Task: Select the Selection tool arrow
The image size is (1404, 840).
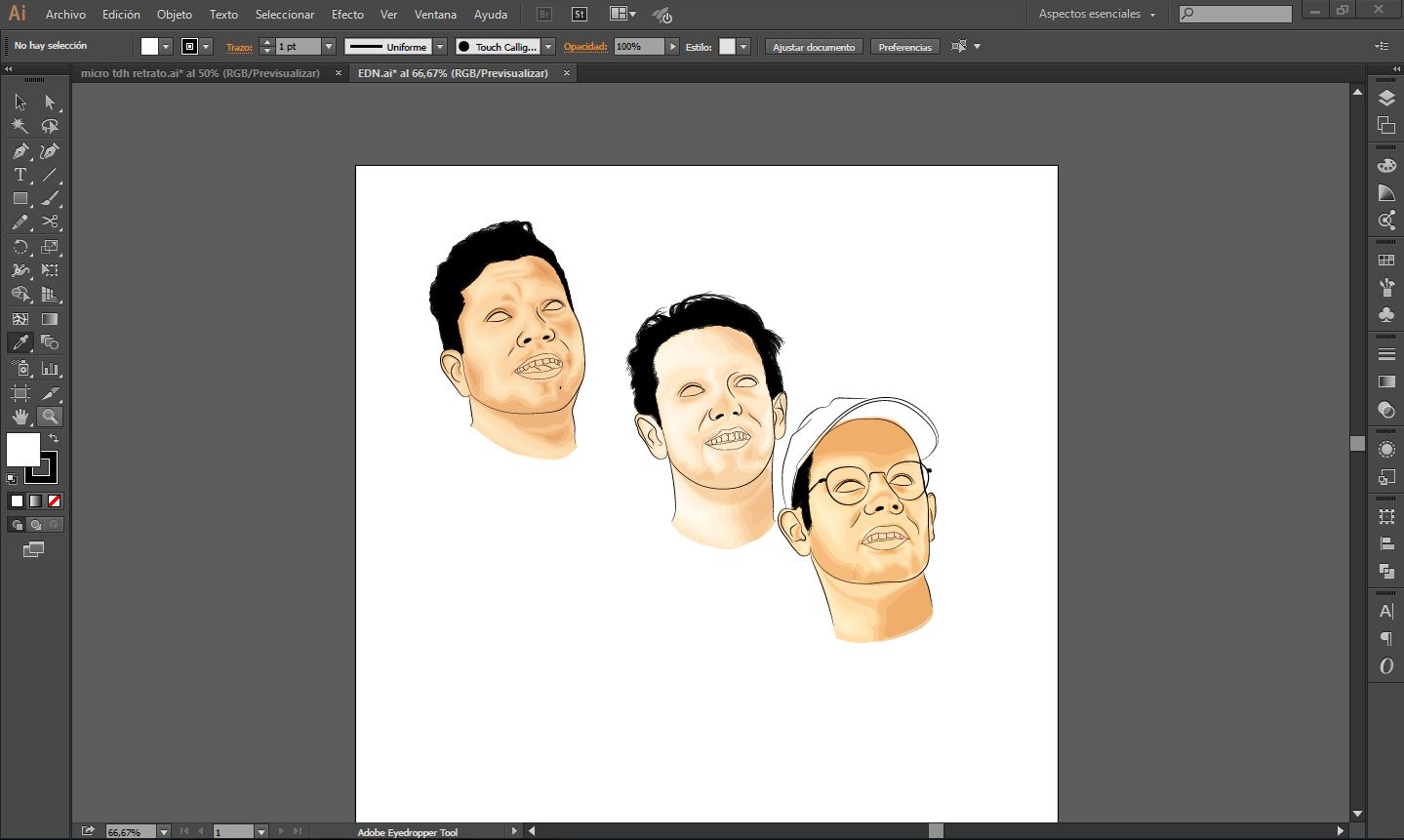Action: click(x=20, y=102)
